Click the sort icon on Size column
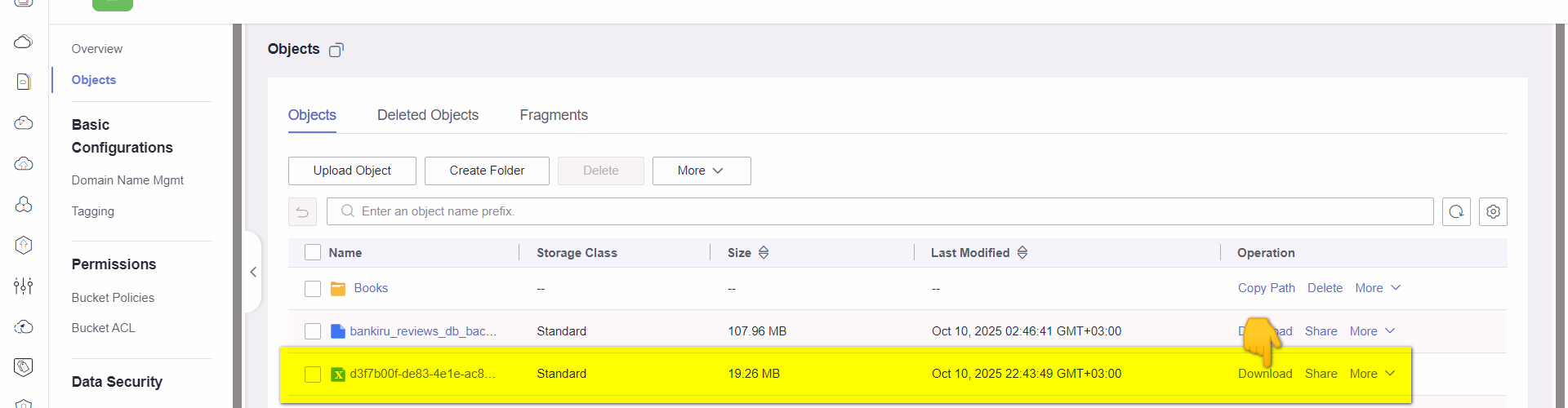 764,253
